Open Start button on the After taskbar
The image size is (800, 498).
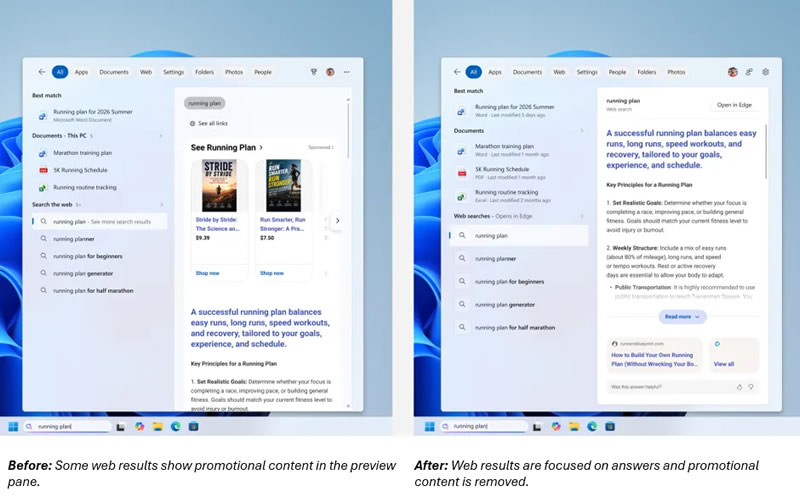(x=430, y=427)
